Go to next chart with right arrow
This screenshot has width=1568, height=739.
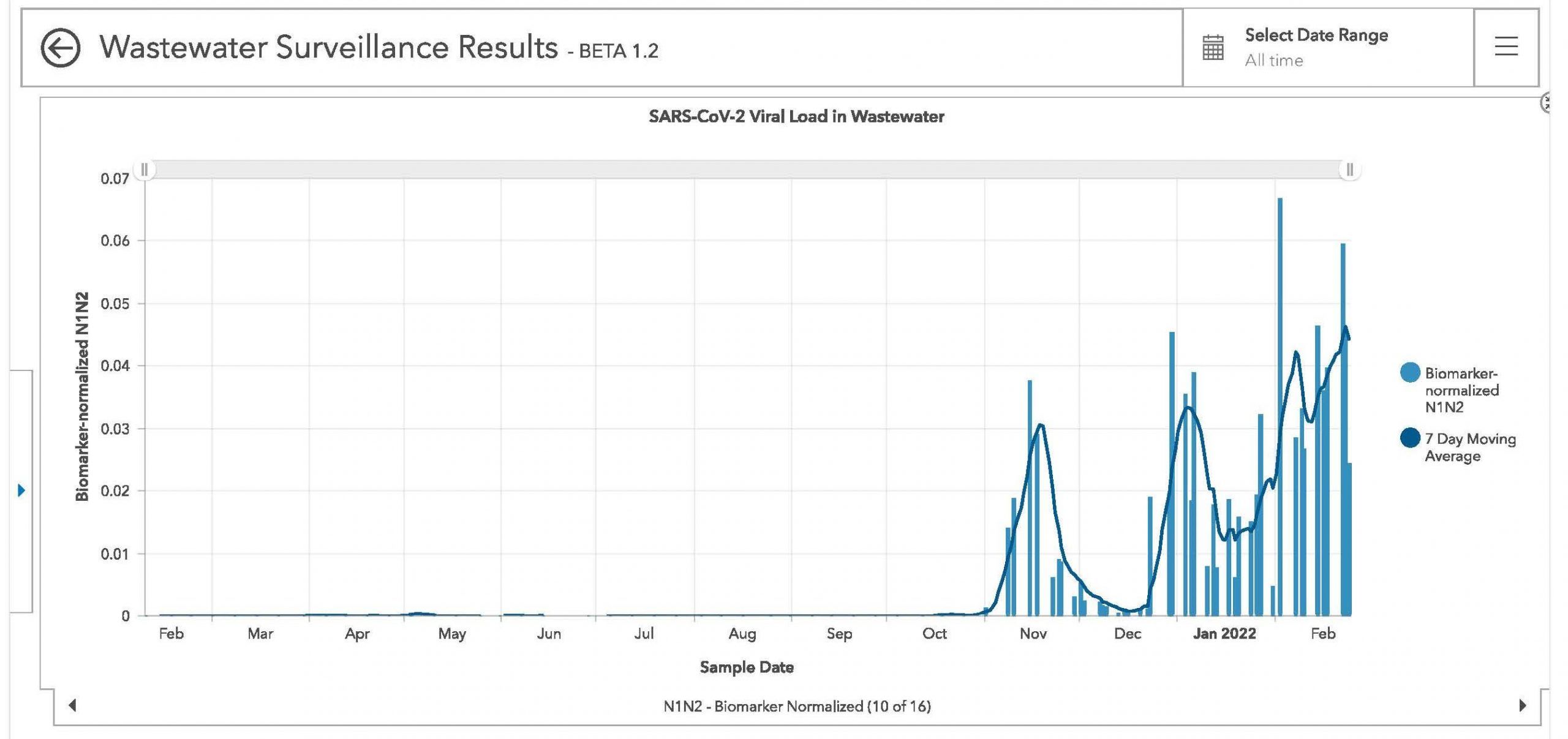pos(1523,705)
